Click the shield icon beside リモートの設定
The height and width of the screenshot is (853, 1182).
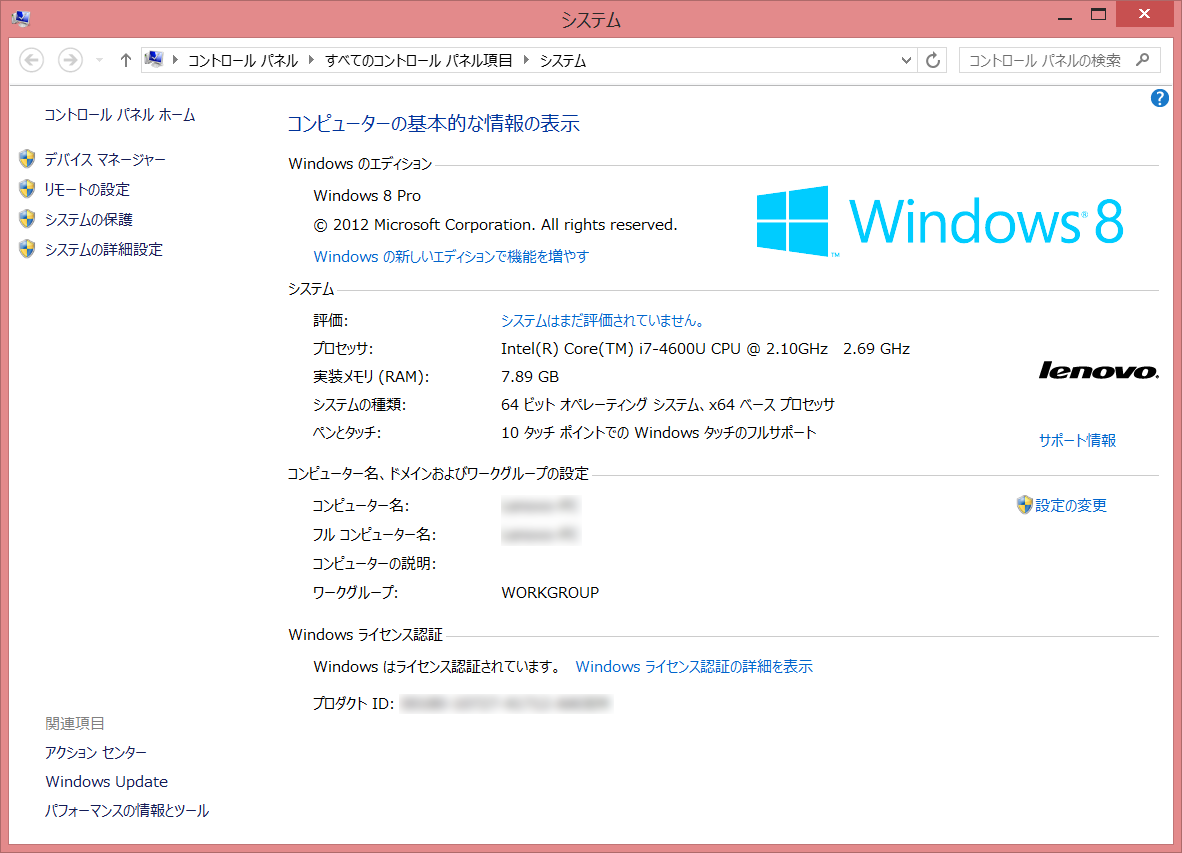point(27,188)
